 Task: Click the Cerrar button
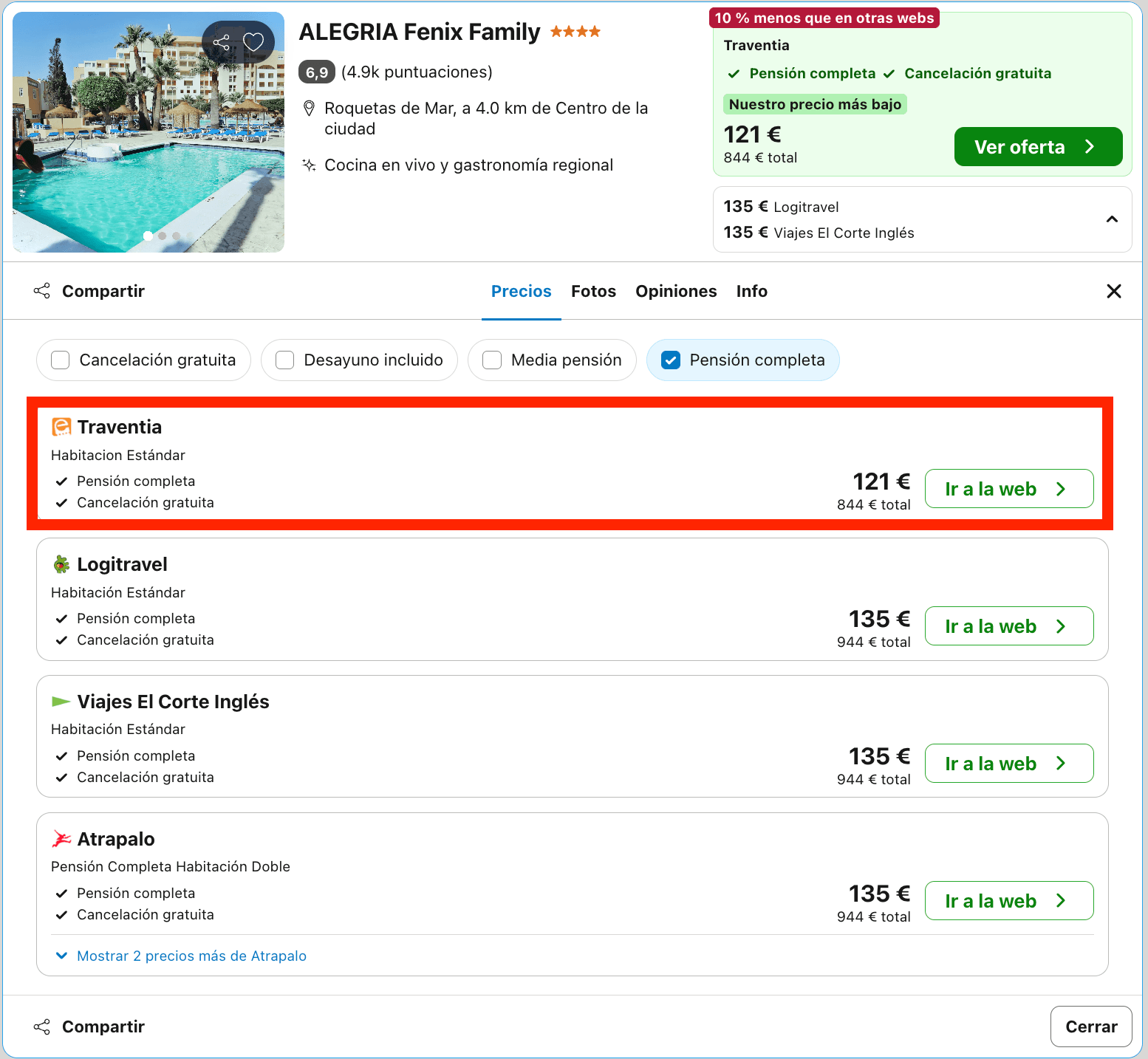(1091, 1027)
